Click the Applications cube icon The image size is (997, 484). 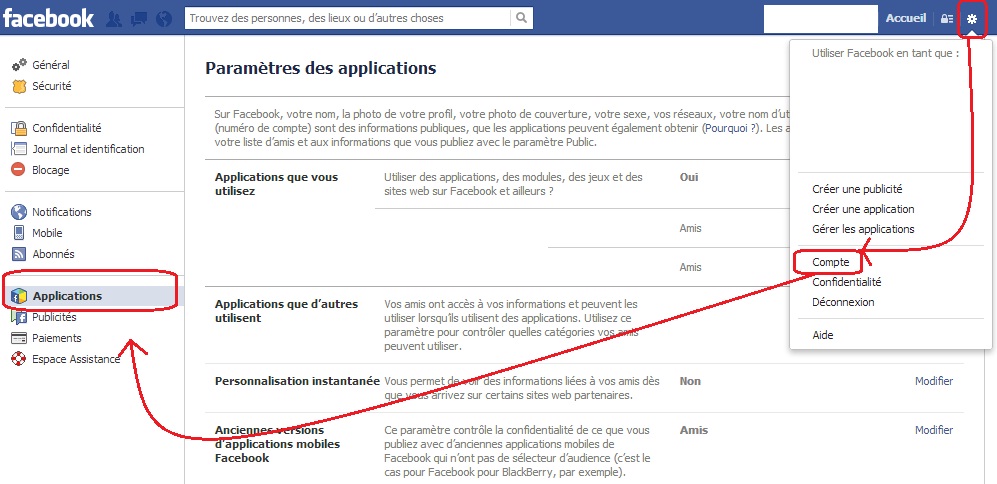tap(19, 296)
